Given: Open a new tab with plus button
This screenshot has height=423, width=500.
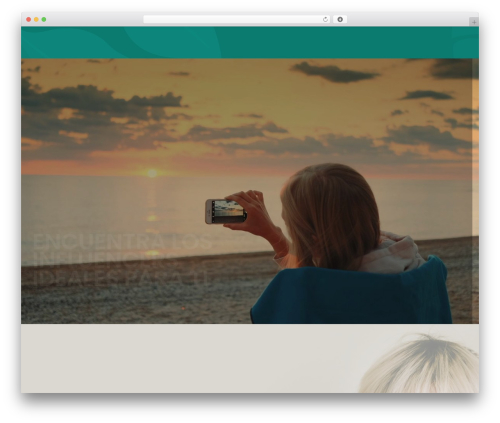Looking at the screenshot, I should pyautogui.click(x=474, y=22).
